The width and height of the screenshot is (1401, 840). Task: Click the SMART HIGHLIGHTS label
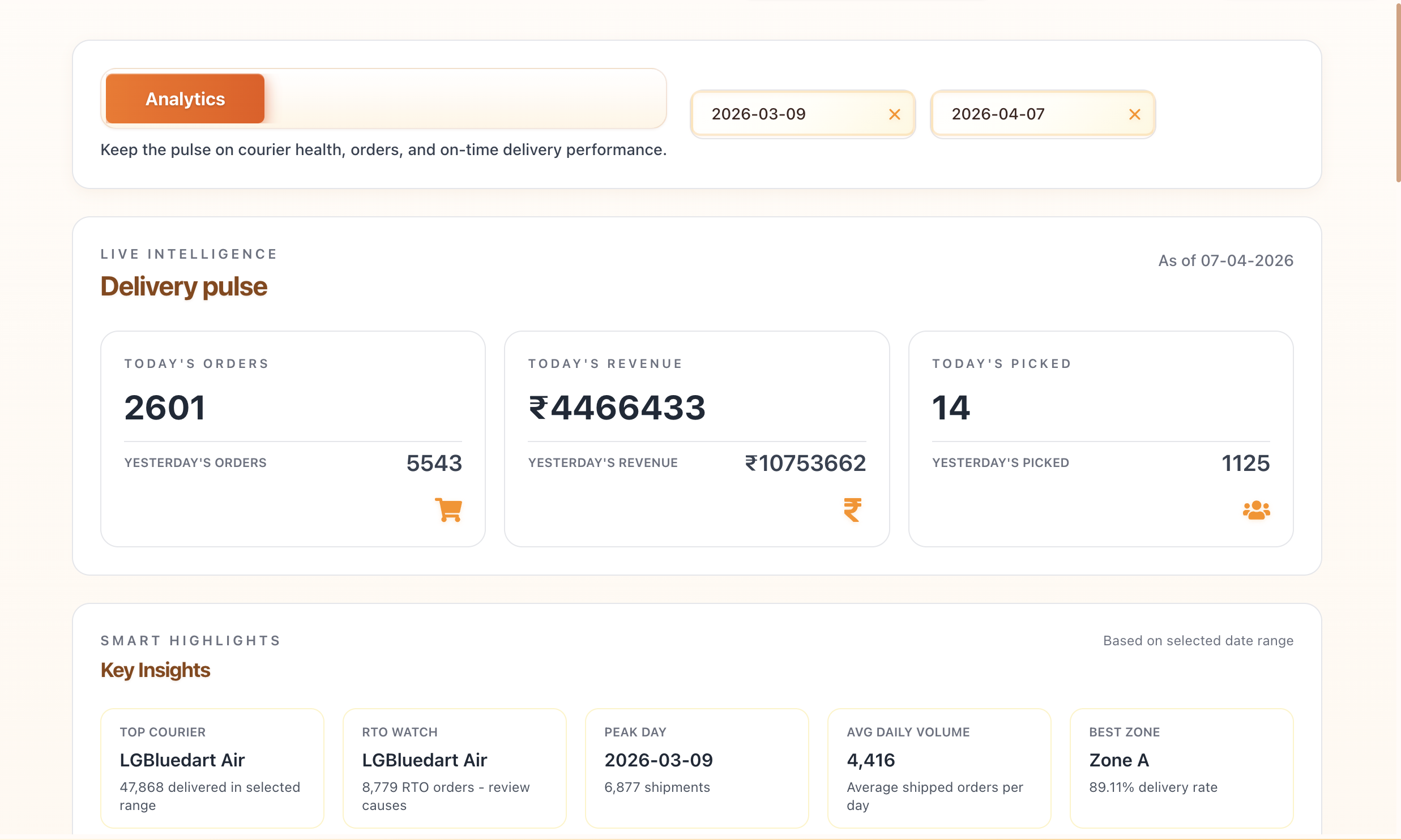tap(191, 641)
